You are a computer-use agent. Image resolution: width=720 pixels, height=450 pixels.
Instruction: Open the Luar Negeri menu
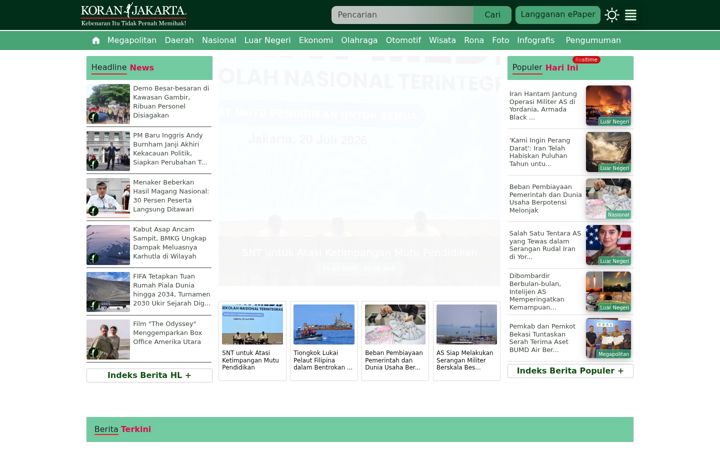click(267, 40)
